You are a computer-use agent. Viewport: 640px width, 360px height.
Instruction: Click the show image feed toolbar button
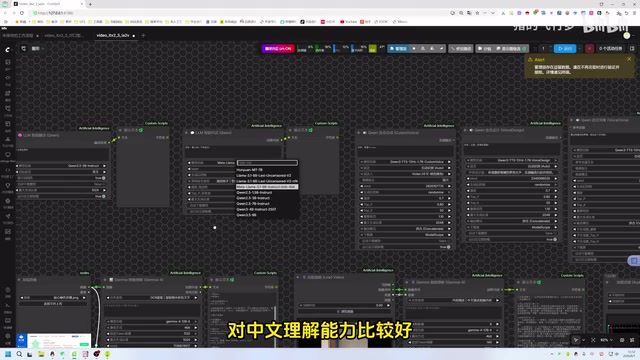(512, 49)
